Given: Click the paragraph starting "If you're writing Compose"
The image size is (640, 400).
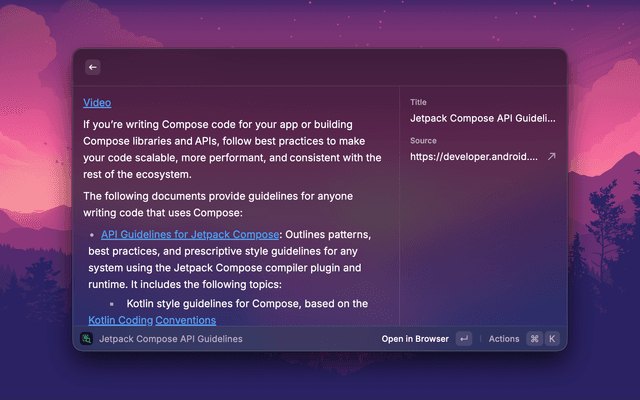Looking at the screenshot, I should click(232, 149).
